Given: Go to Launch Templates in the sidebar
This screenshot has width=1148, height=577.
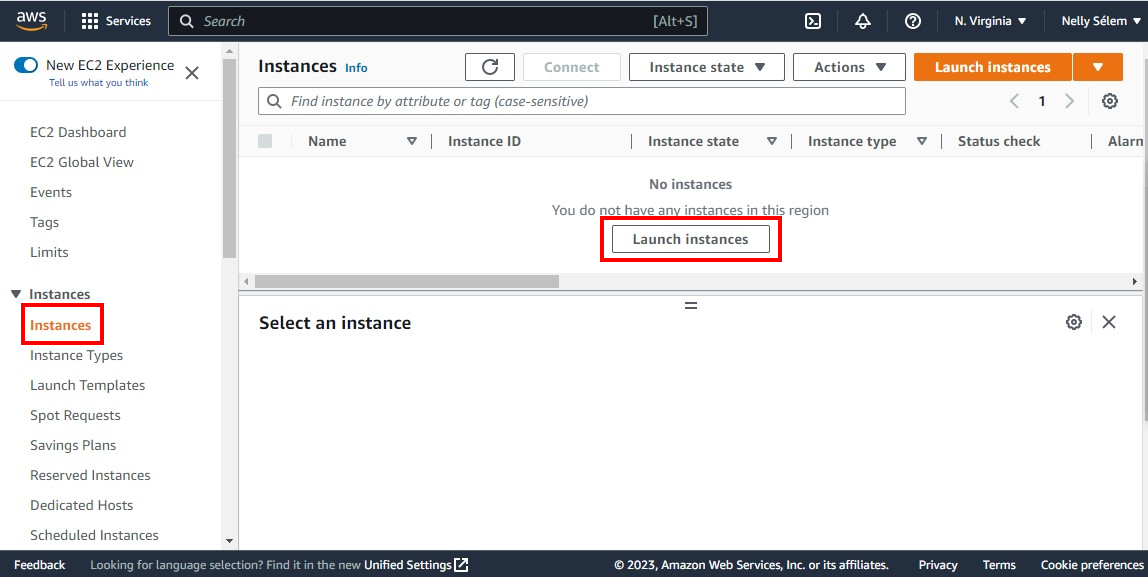Looking at the screenshot, I should [x=87, y=385].
